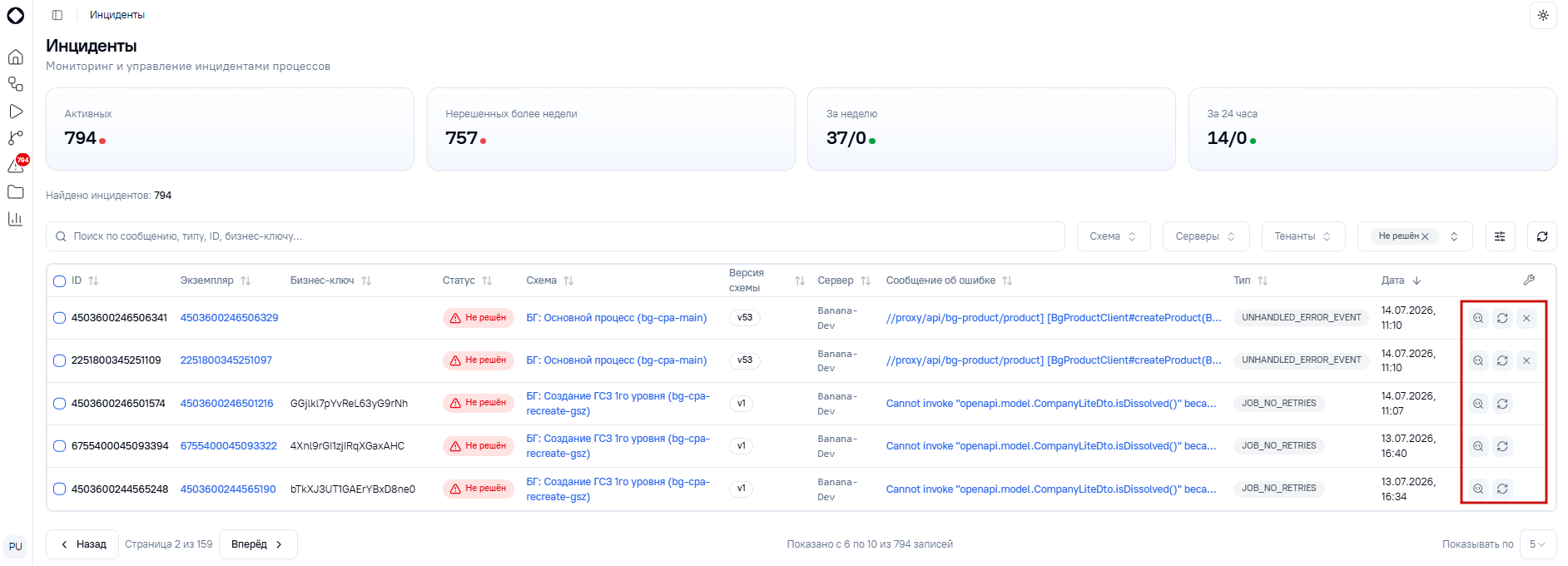Open the Схема filter dropdown
This screenshot has height=566, width=1568.
1114,236
